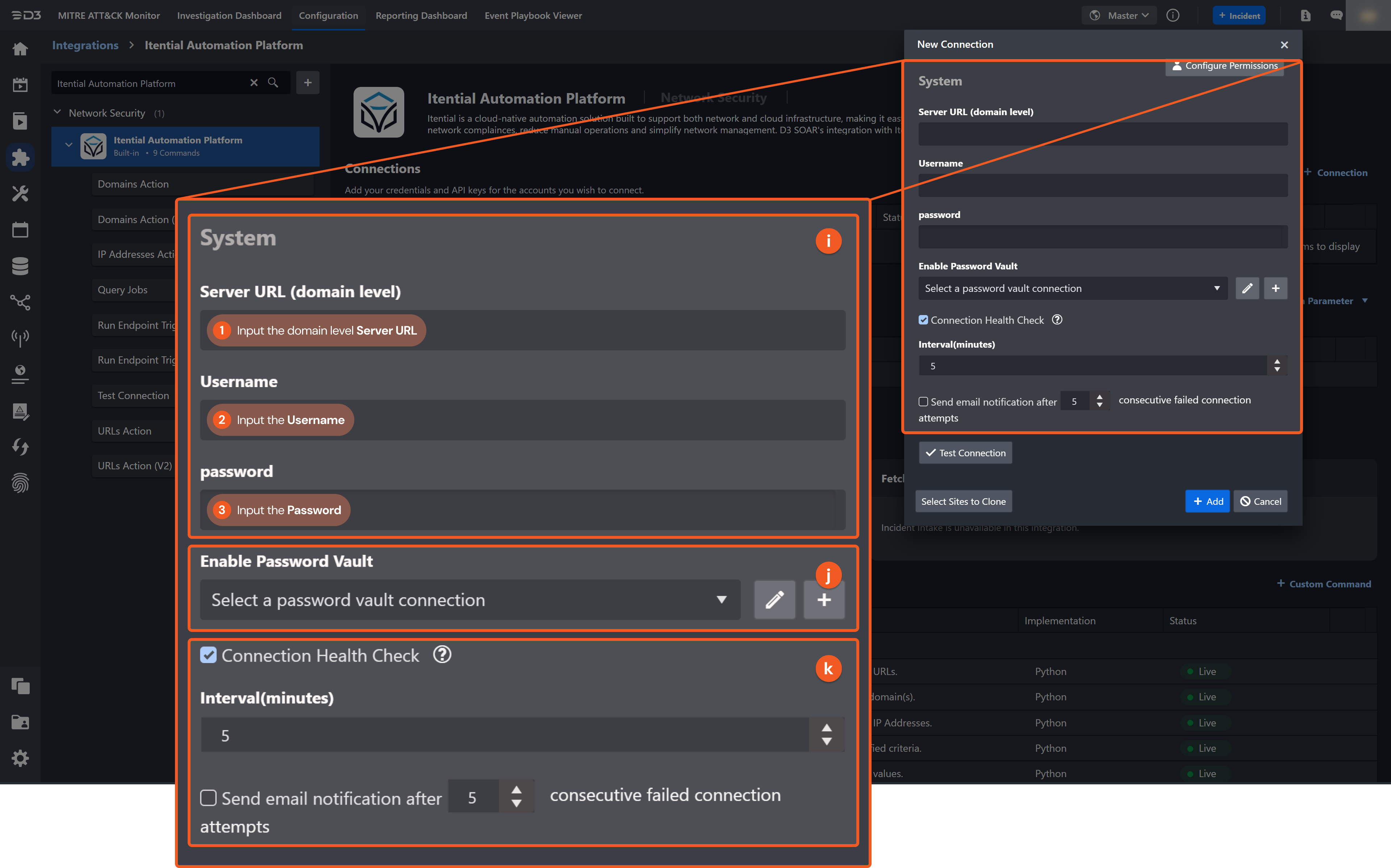1391x868 pixels.
Task: Open the Event Playbook Viewer
Action: point(533,16)
